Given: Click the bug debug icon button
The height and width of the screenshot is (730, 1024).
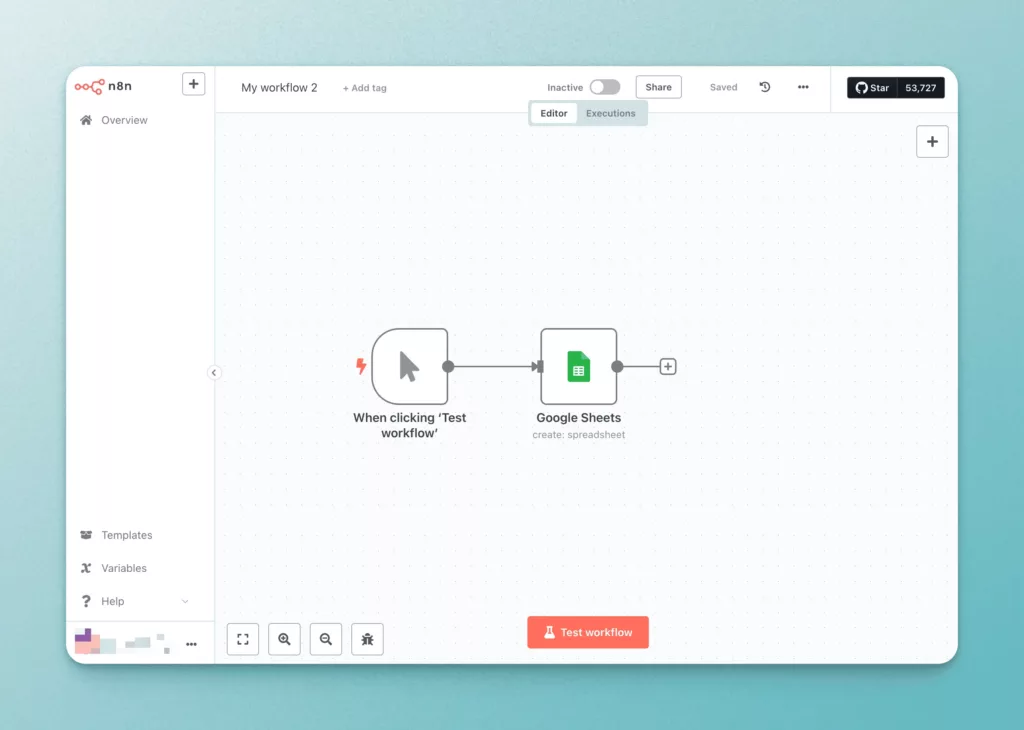Looking at the screenshot, I should (x=368, y=639).
